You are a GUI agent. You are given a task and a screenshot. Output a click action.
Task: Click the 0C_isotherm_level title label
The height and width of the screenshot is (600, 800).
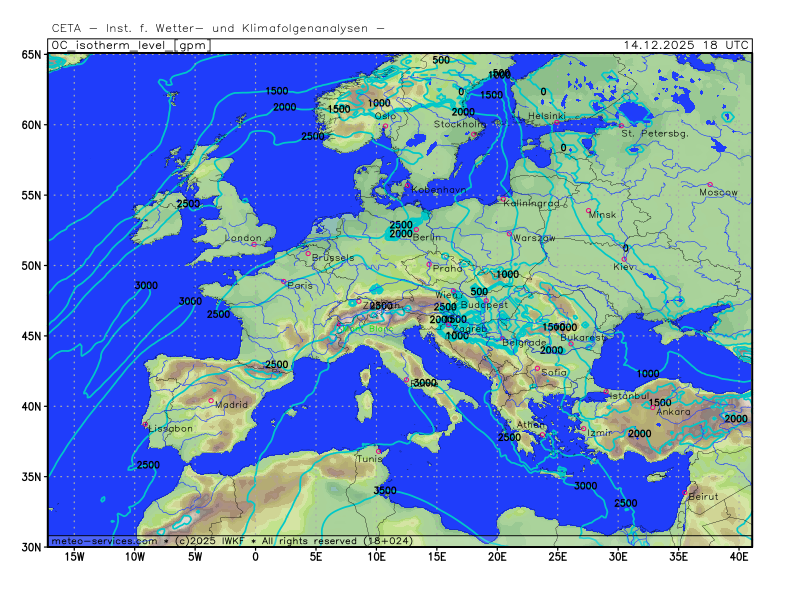tap(110, 45)
